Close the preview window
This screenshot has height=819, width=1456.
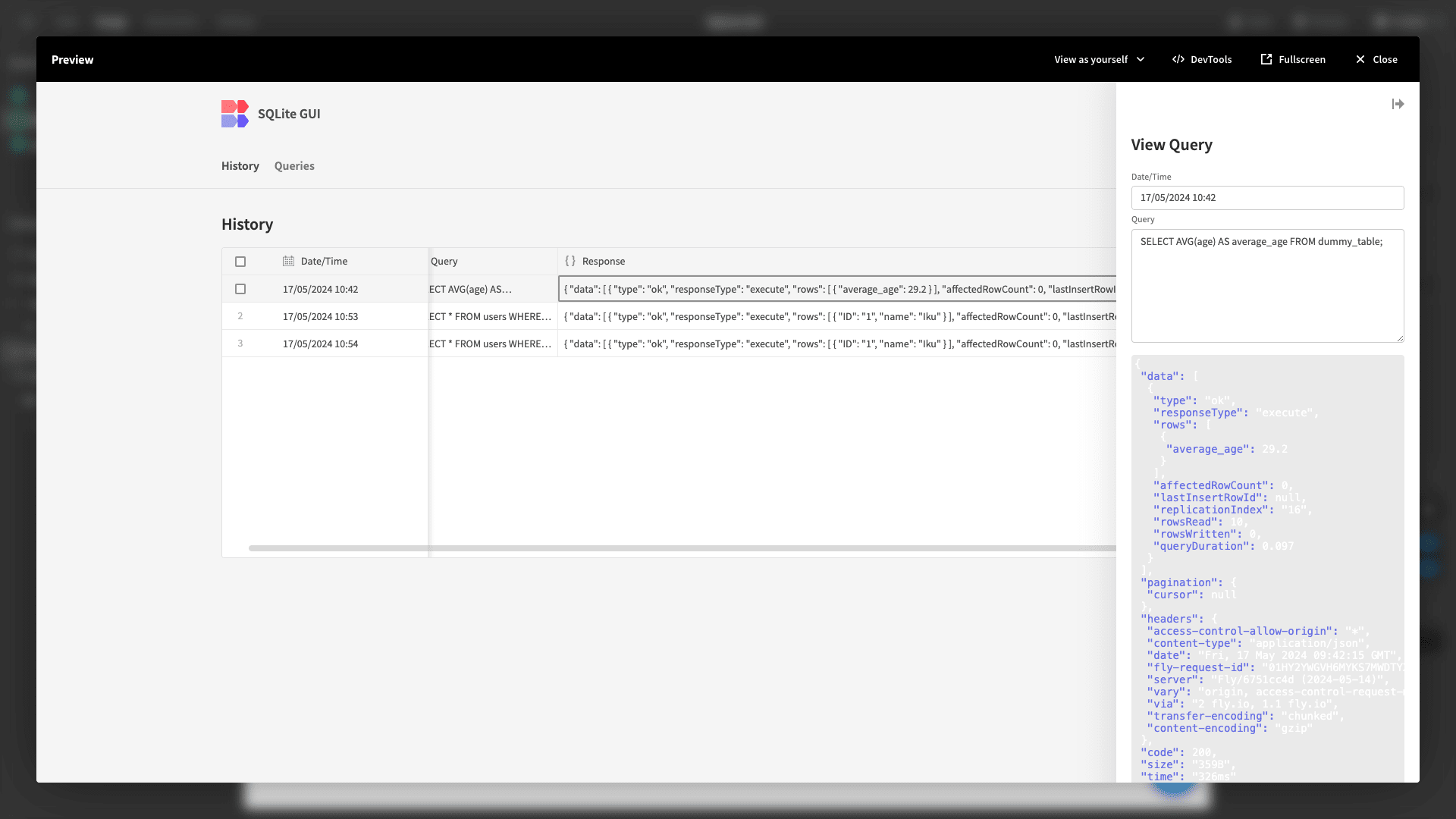(1376, 59)
